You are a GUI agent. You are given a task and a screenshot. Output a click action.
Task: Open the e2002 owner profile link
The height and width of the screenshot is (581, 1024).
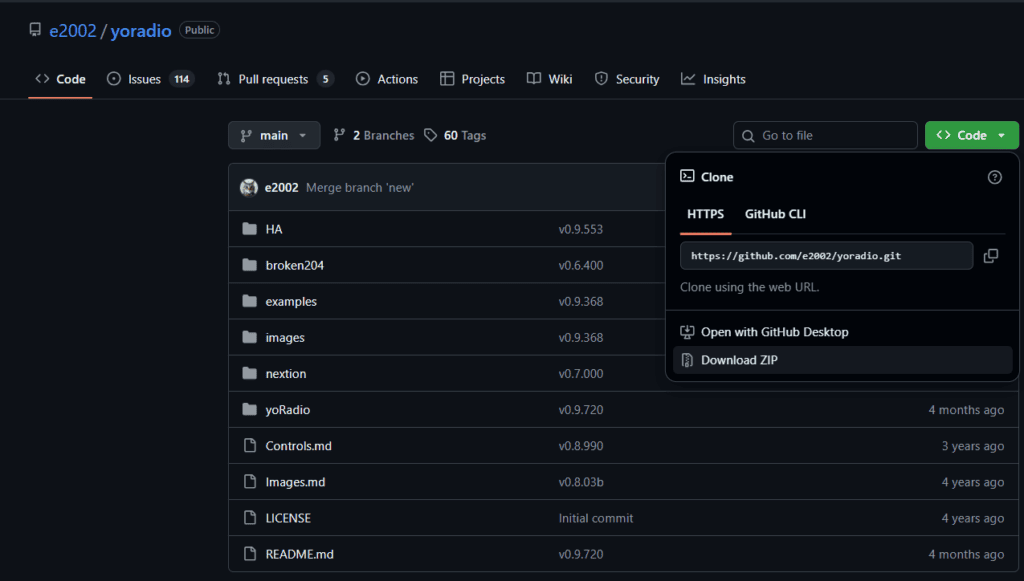(x=73, y=31)
